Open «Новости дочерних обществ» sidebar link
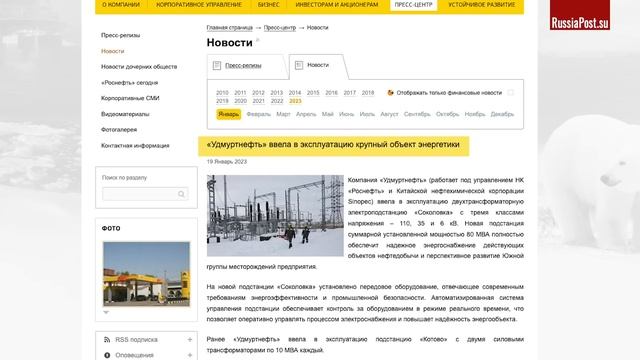 click(139, 67)
